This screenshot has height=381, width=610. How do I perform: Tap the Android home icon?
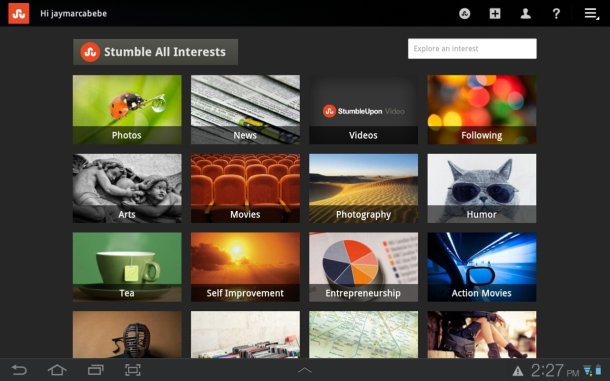click(57, 370)
